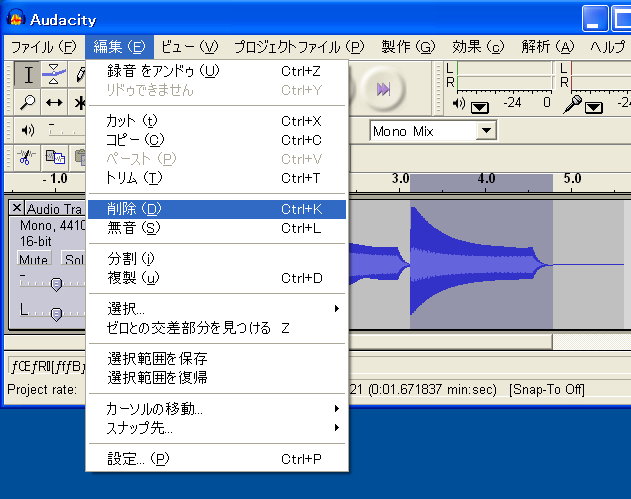Click the output volume speaker icon

click(27, 130)
